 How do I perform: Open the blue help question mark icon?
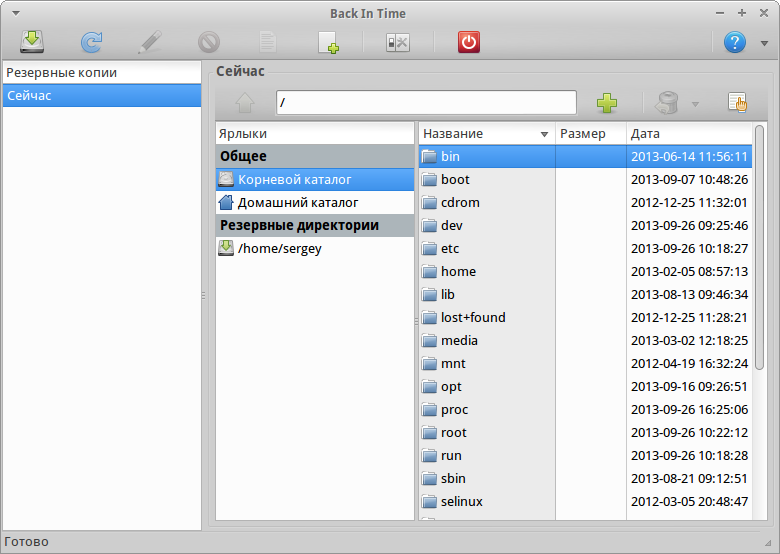click(x=735, y=42)
